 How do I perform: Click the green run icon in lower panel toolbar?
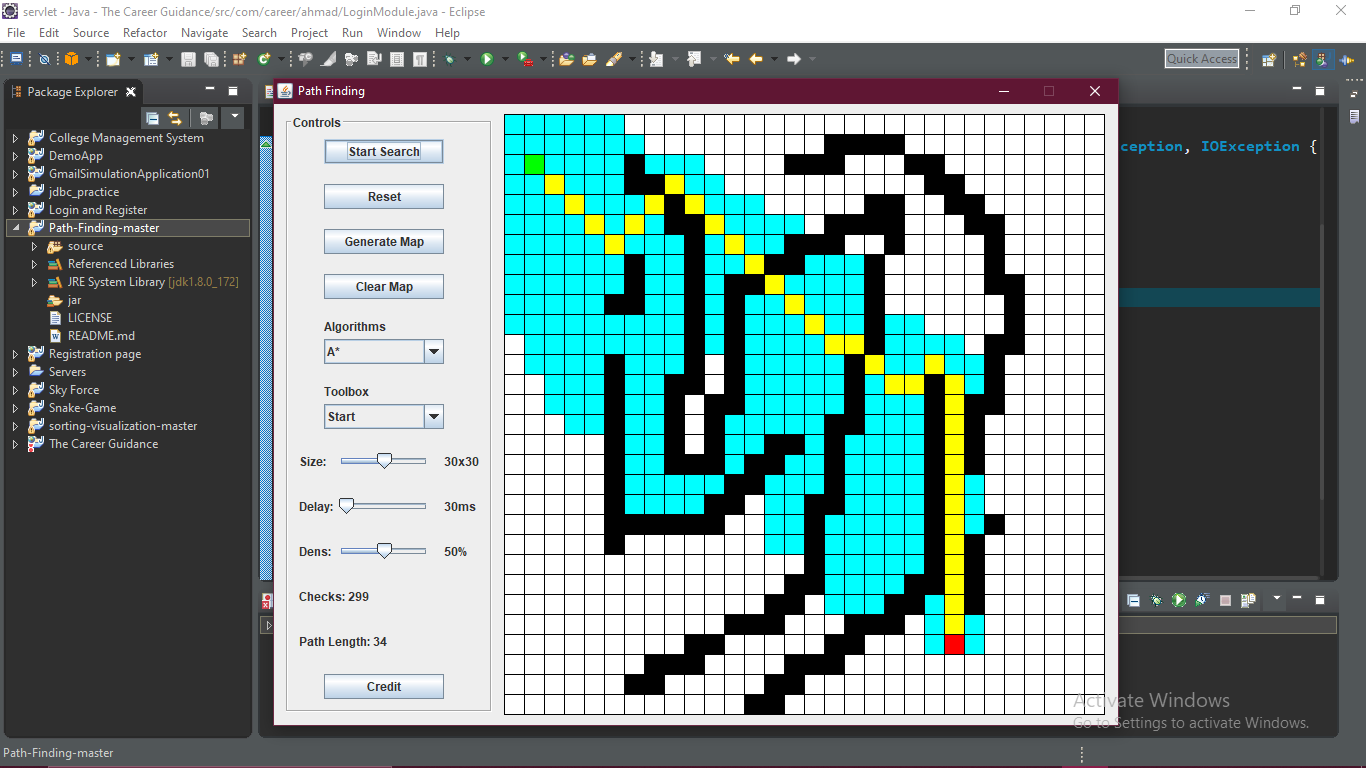click(1179, 600)
